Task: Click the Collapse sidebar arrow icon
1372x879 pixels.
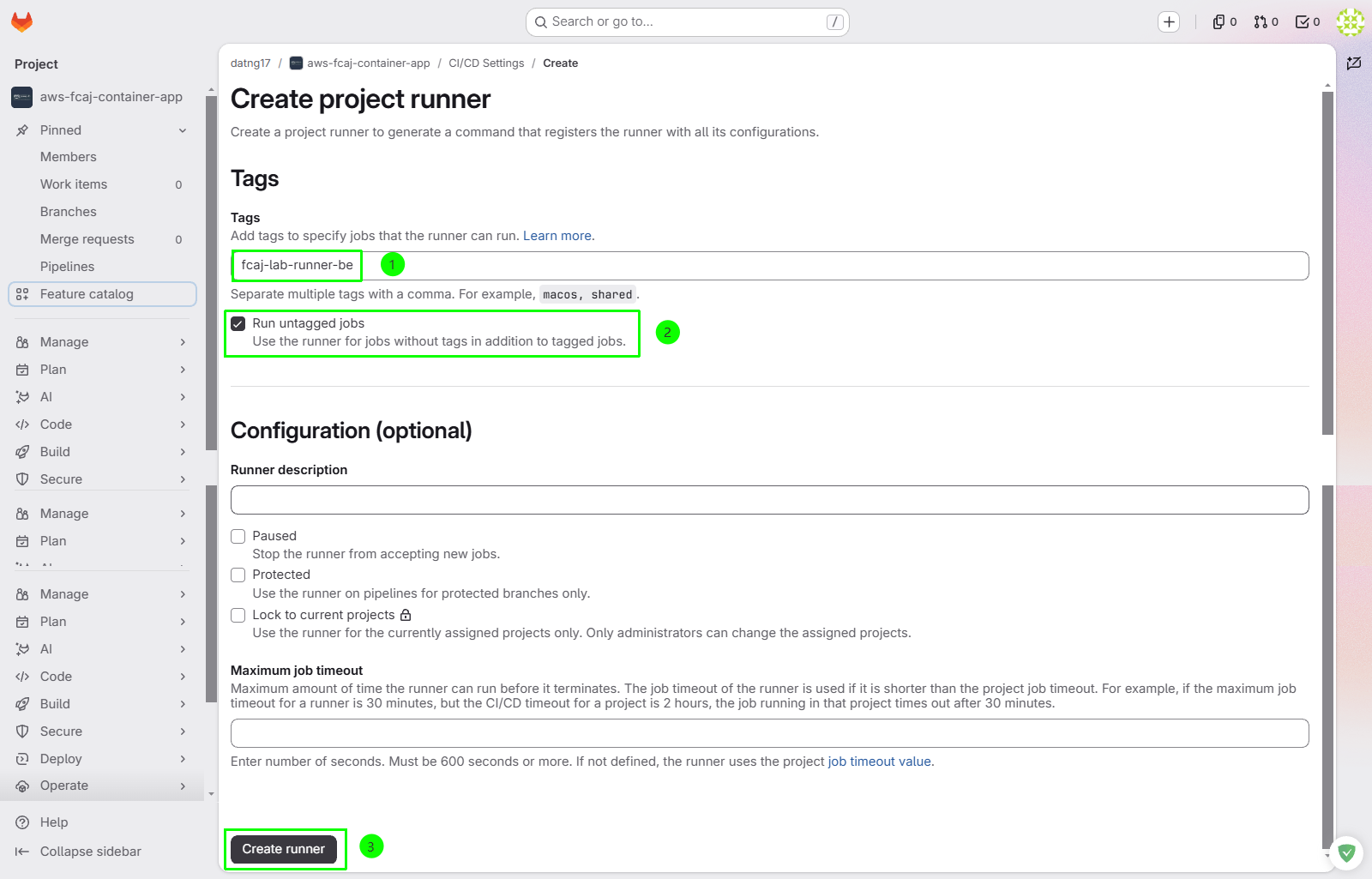Action: coord(22,852)
